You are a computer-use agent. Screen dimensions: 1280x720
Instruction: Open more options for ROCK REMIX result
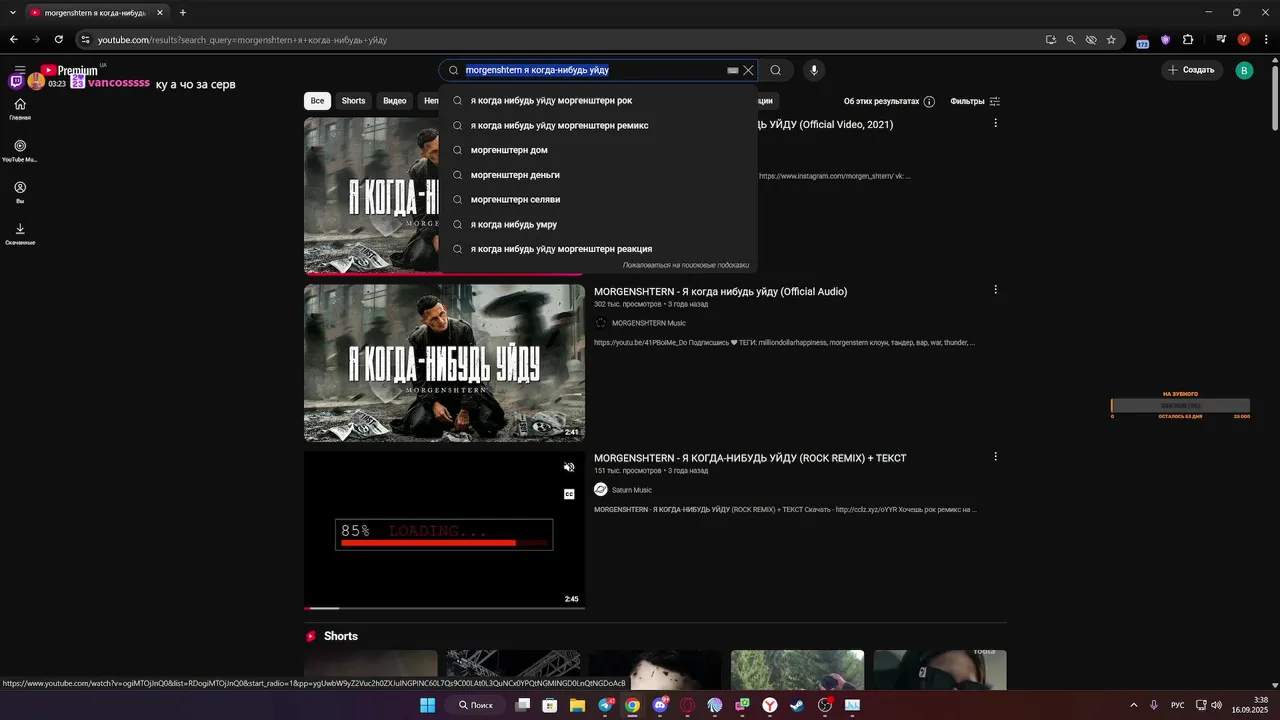coord(995,456)
